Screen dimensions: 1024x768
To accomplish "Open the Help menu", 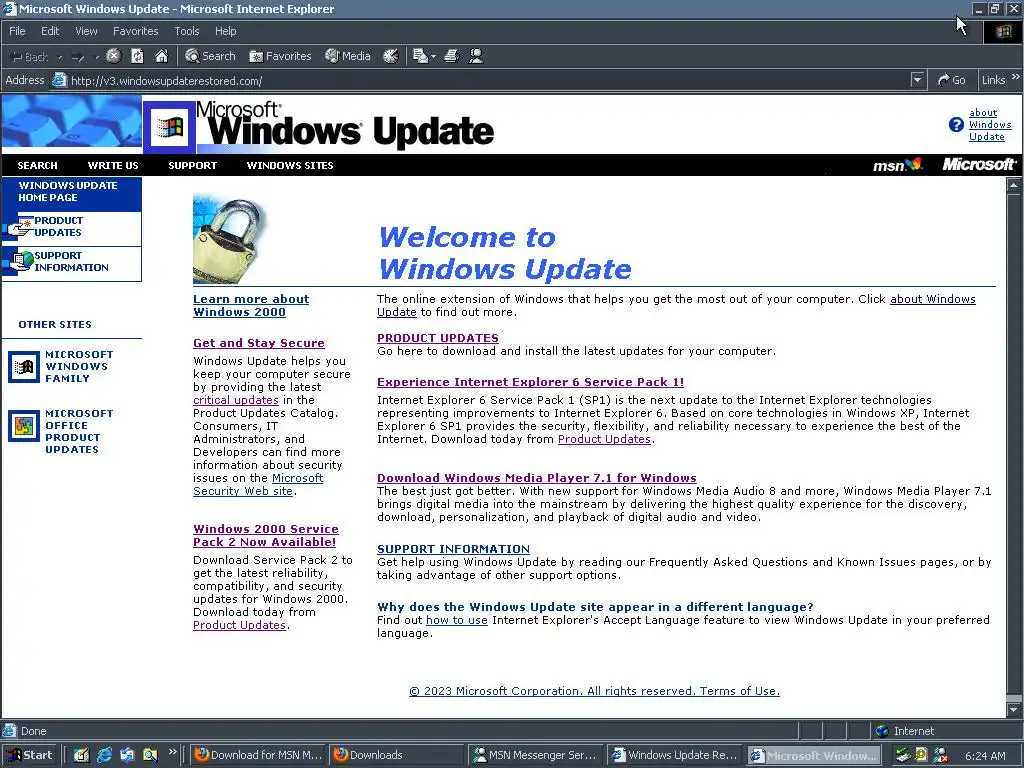I will 225,31.
